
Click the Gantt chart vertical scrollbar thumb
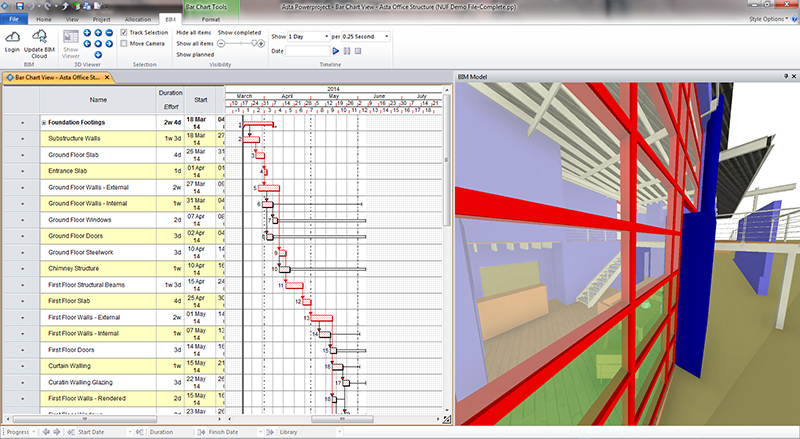(447, 160)
